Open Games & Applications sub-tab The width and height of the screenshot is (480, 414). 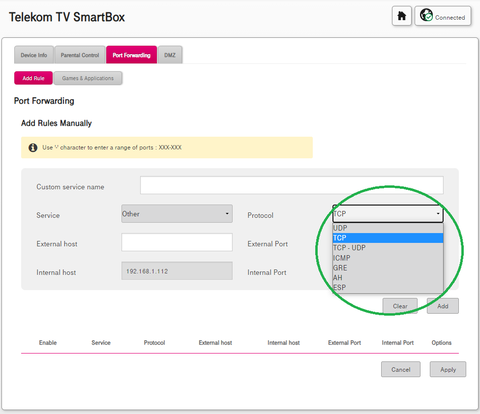(x=88, y=78)
